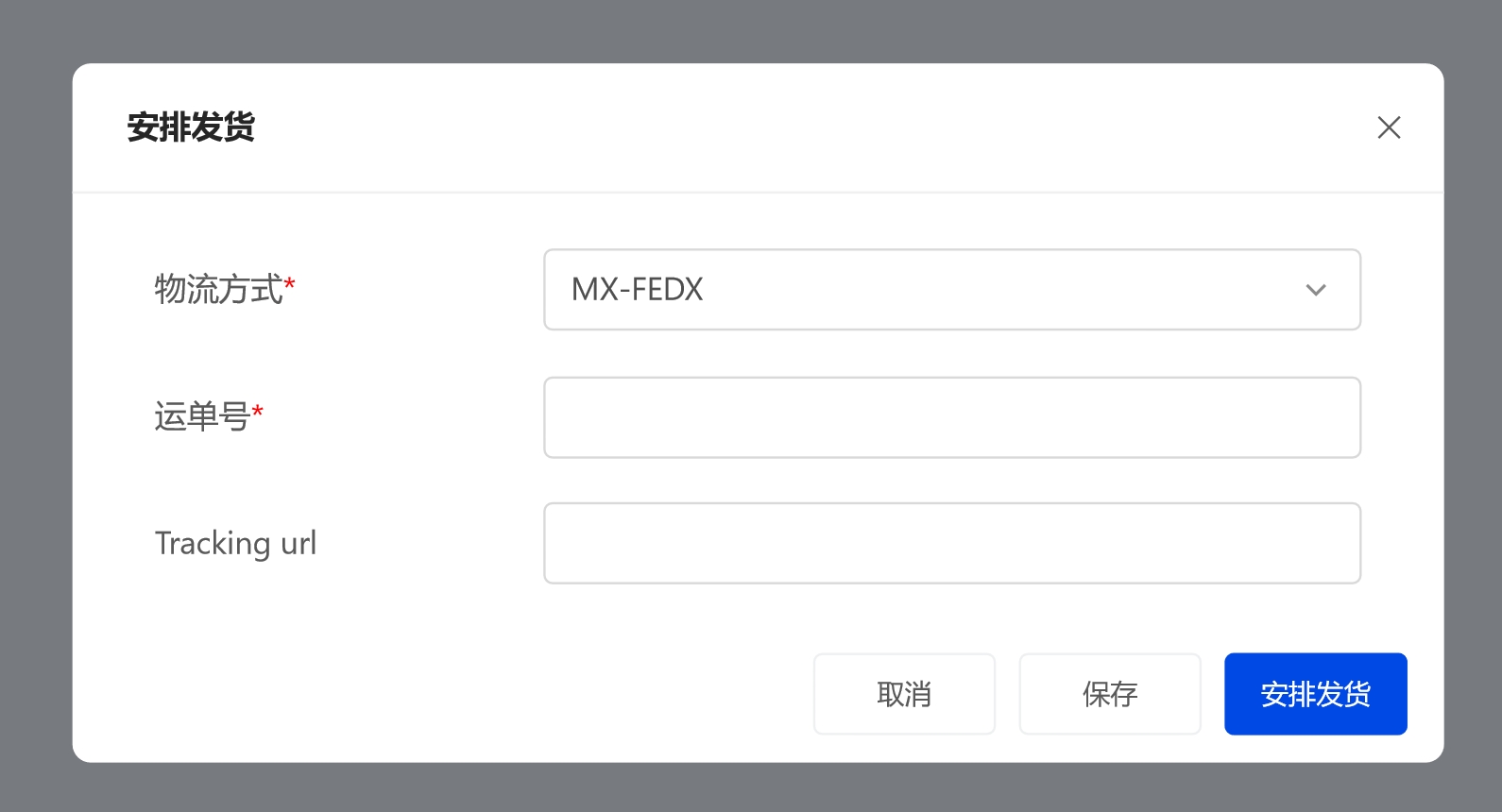Image resolution: width=1502 pixels, height=812 pixels.
Task: Click into the Tracking url text box
Action: pos(951,543)
